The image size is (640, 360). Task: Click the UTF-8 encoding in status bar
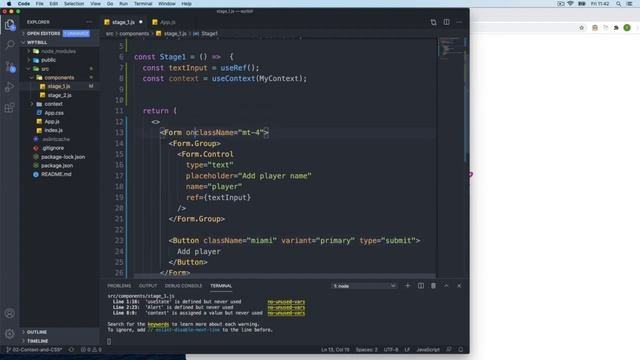coord(391,350)
